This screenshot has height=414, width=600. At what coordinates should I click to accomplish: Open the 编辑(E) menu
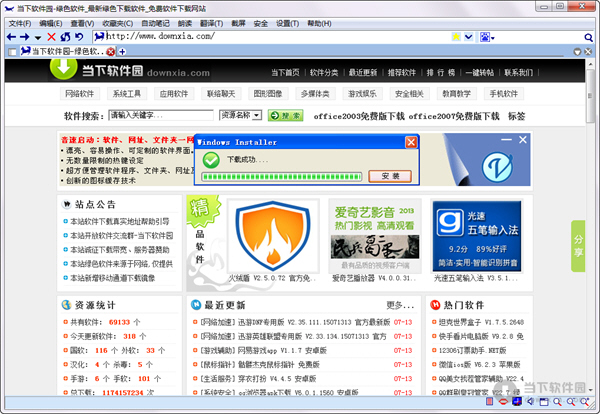(x=51, y=24)
